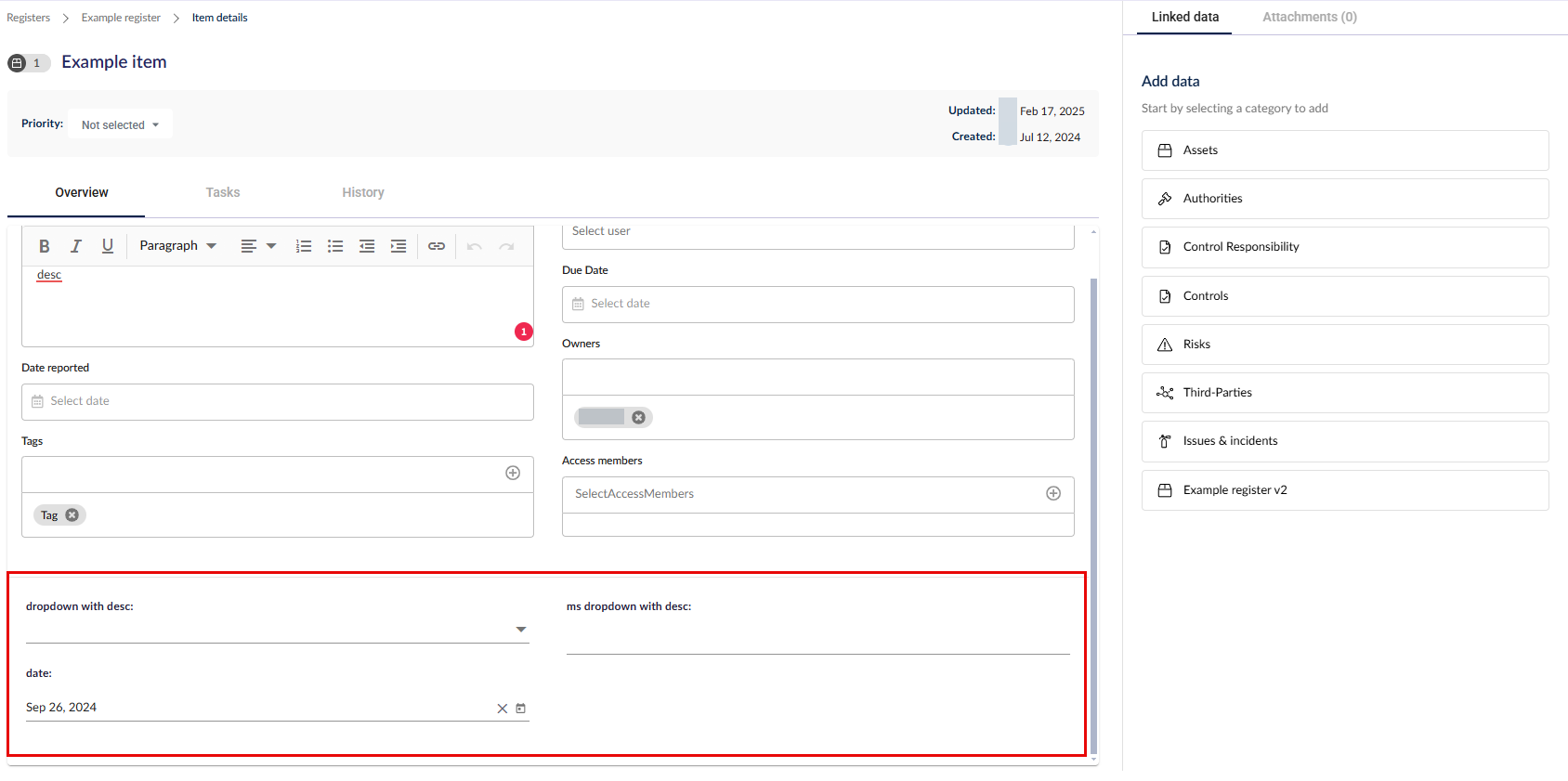Go to Example register breadcrumb link
The width and height of the screenshot is (1568, 781).
pyautogui.click(x=121, y=18)
